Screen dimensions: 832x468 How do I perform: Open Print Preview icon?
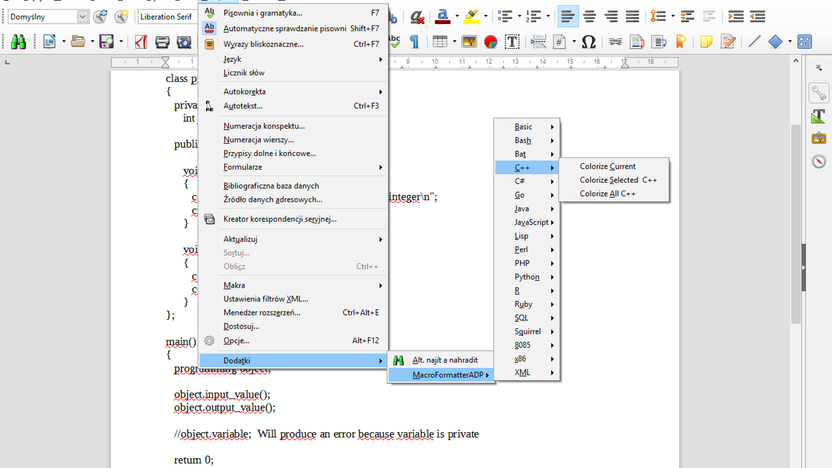(184, 42)
